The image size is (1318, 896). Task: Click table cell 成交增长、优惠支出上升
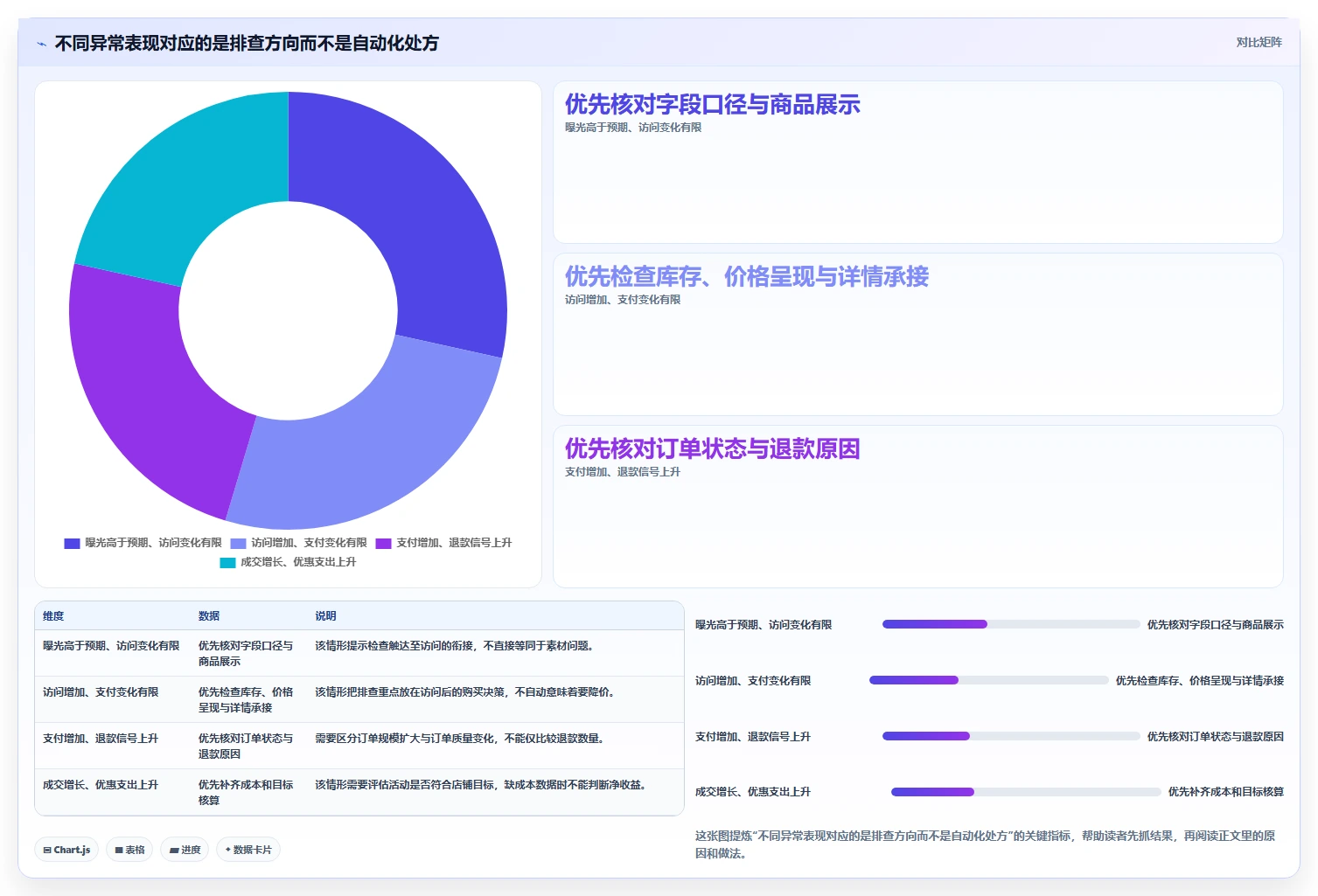click(x=101, y=785)
